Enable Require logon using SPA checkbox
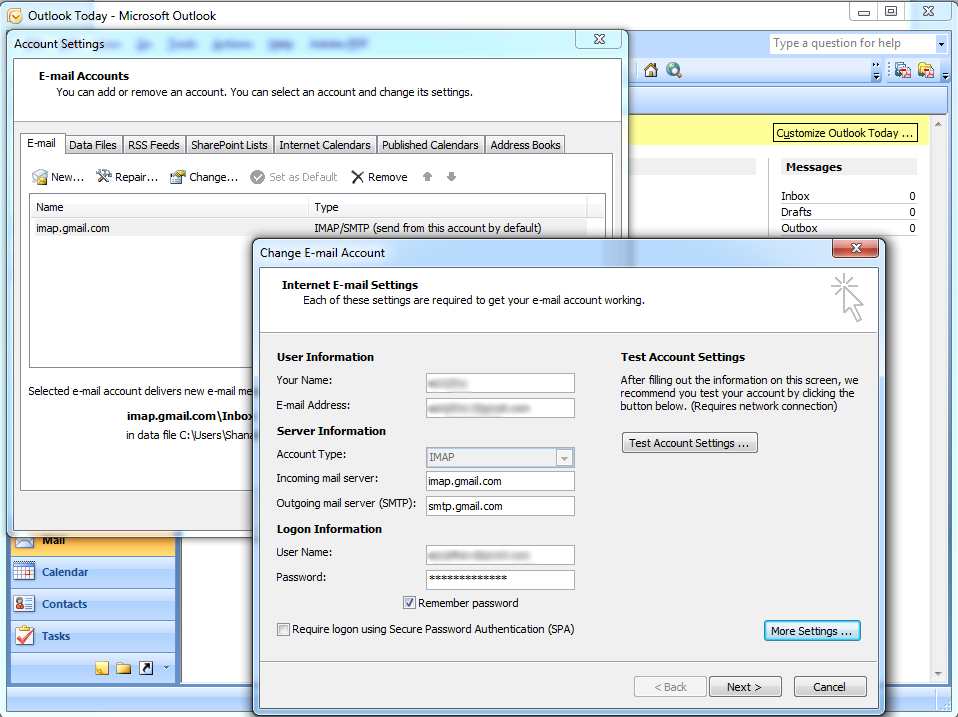The width and height of the screenshot is (958, 717). (283, 629)
